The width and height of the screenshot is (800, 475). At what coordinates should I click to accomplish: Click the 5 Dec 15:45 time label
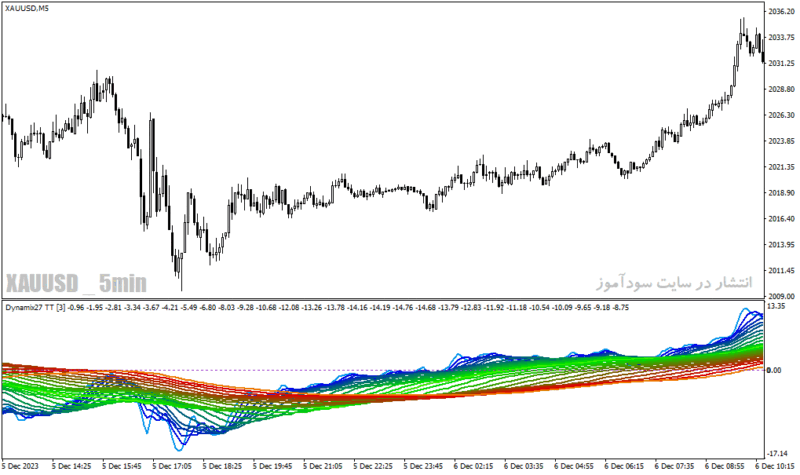pos(121,466)
